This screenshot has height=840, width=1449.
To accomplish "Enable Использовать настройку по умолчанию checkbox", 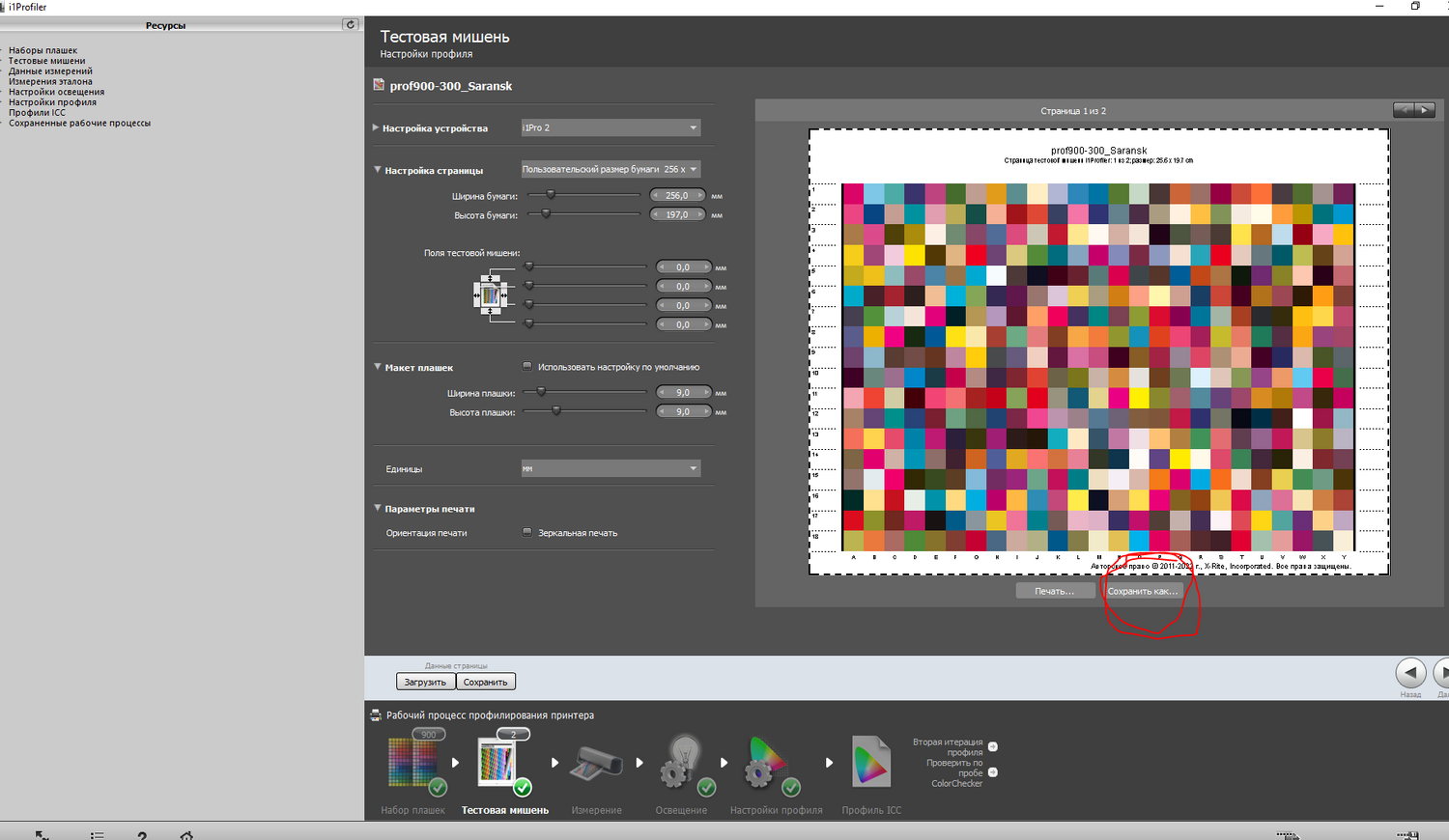I will click(527, 367).
